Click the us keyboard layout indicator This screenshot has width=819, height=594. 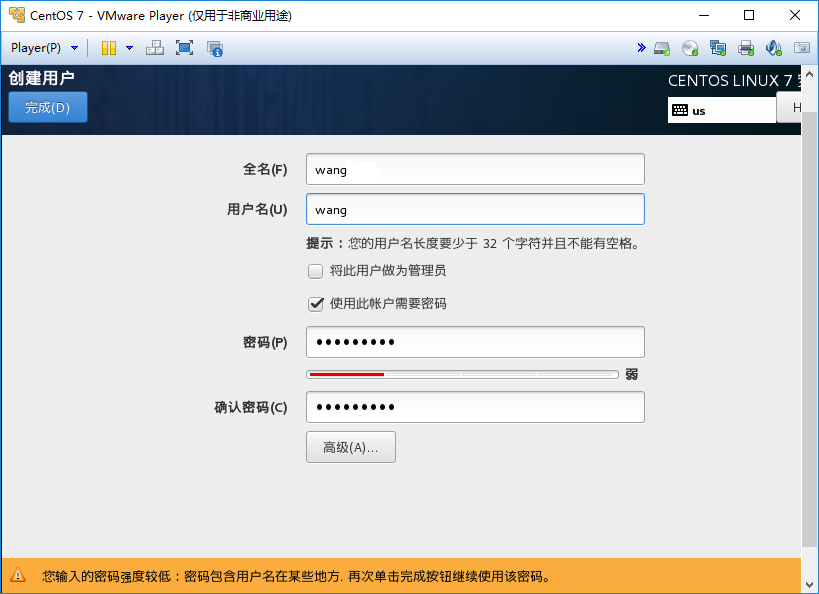721,110
